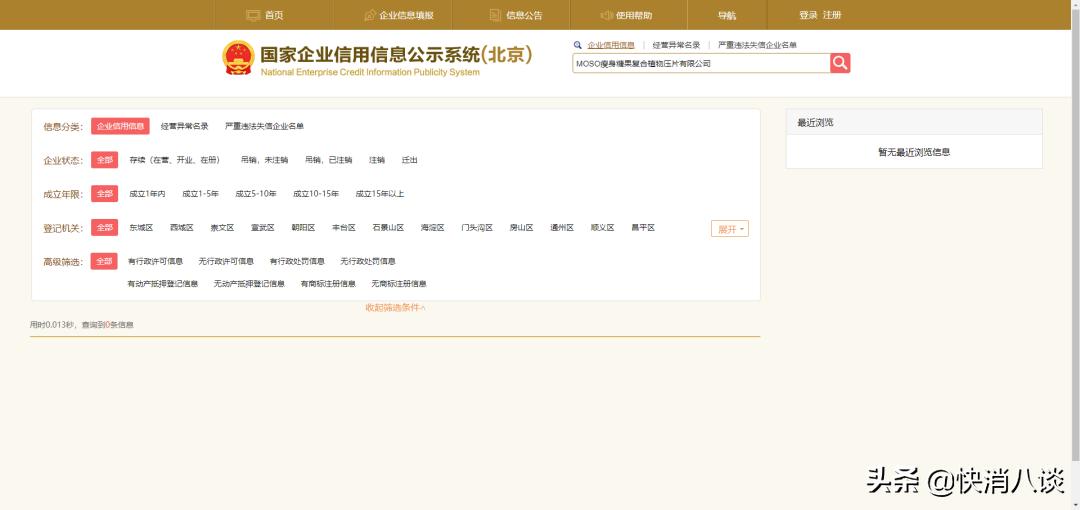Click the 使用帮助 speaker icon

tap(607, 15)
